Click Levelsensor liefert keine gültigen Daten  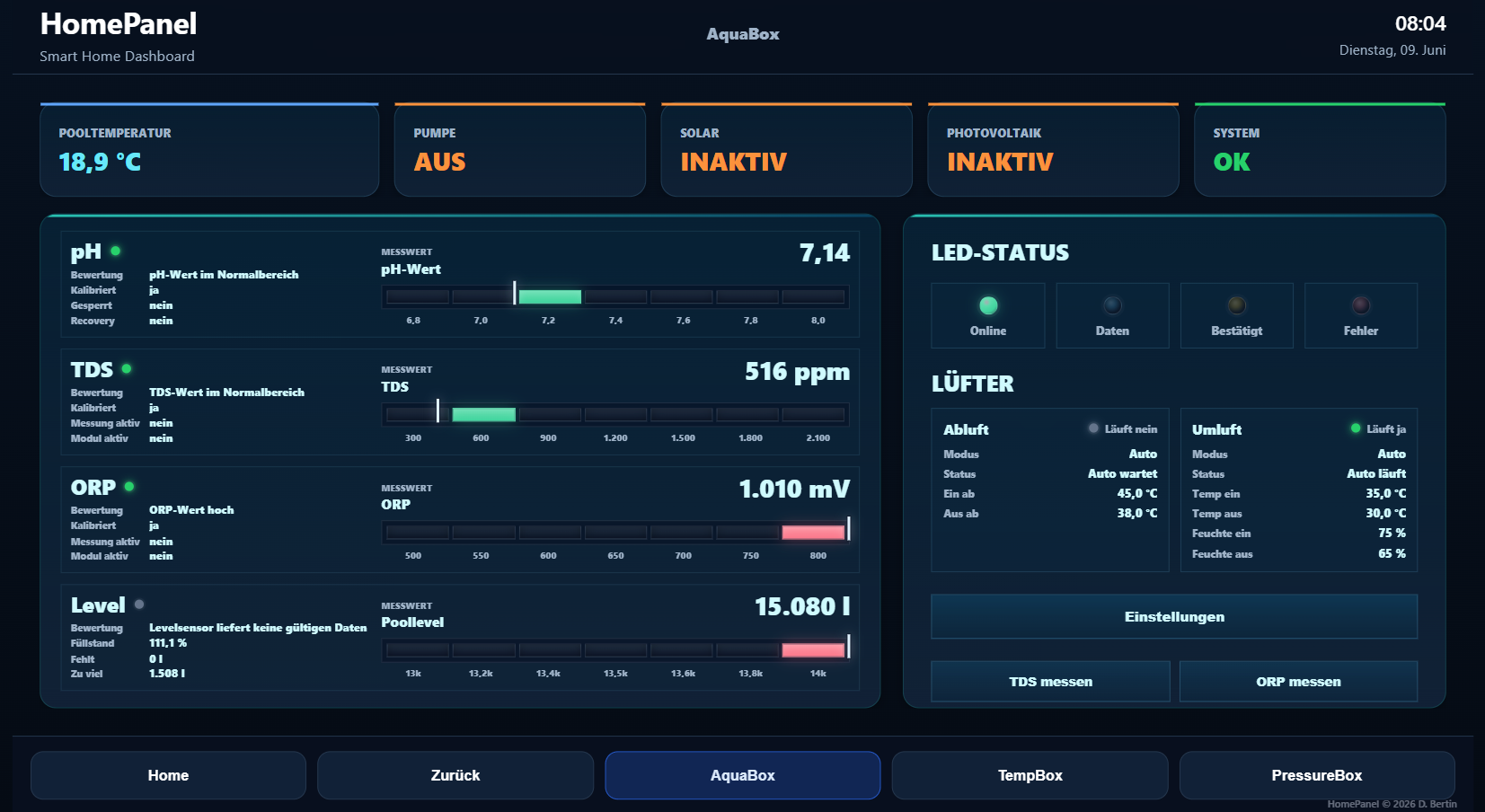coord(258,628)
